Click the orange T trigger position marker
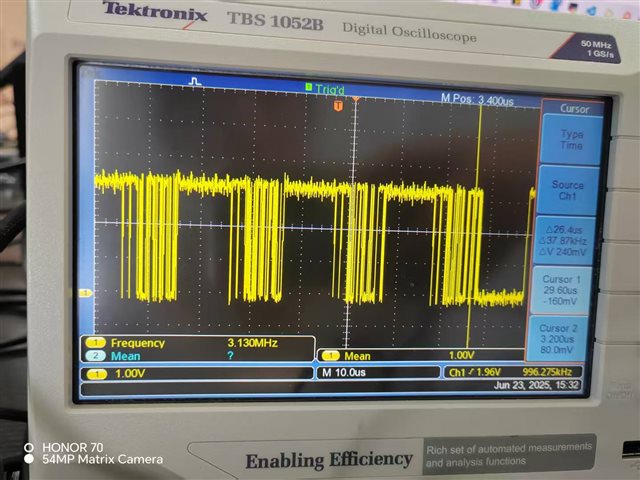The width and height of the screenshot is (640, 480). point(338,106)
